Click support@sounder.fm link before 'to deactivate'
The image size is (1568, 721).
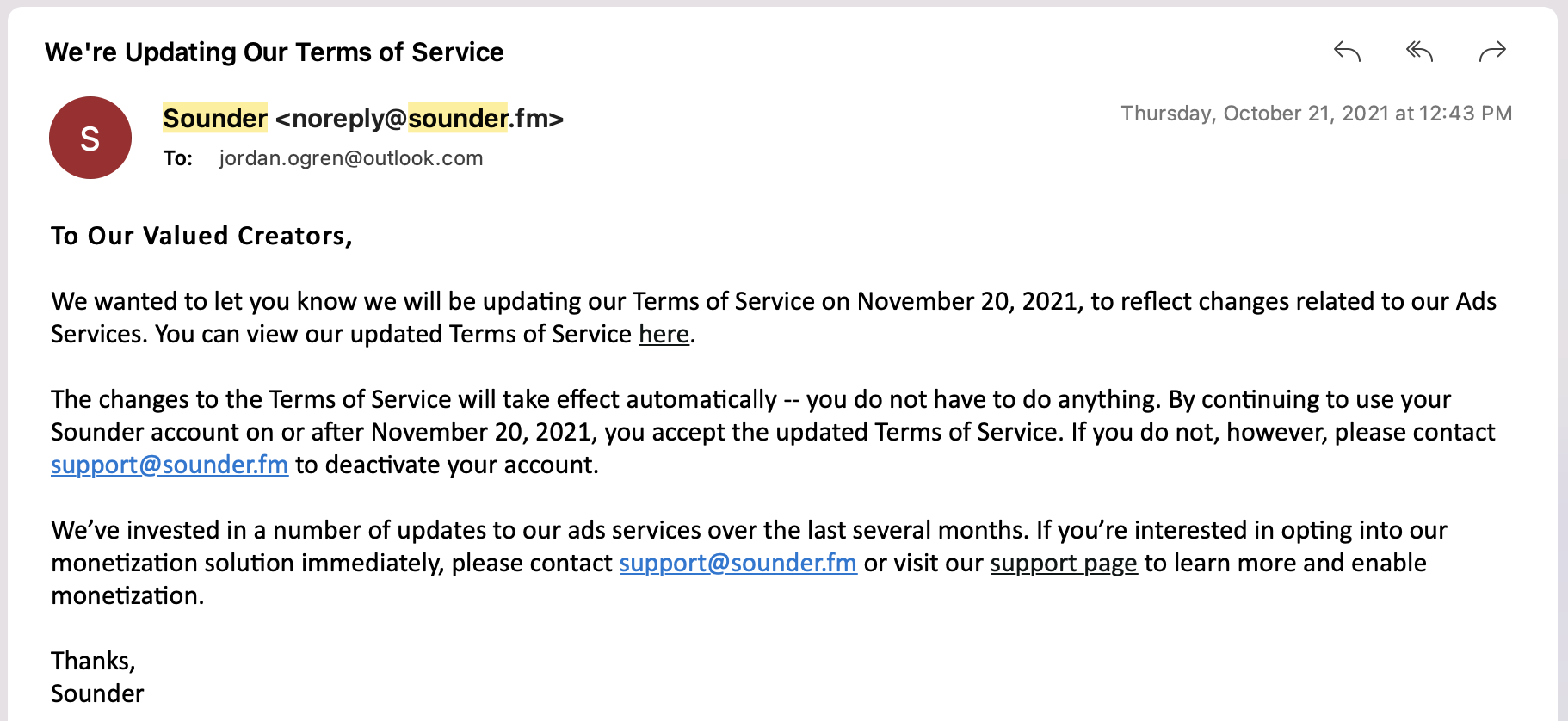tap(170, 465)
